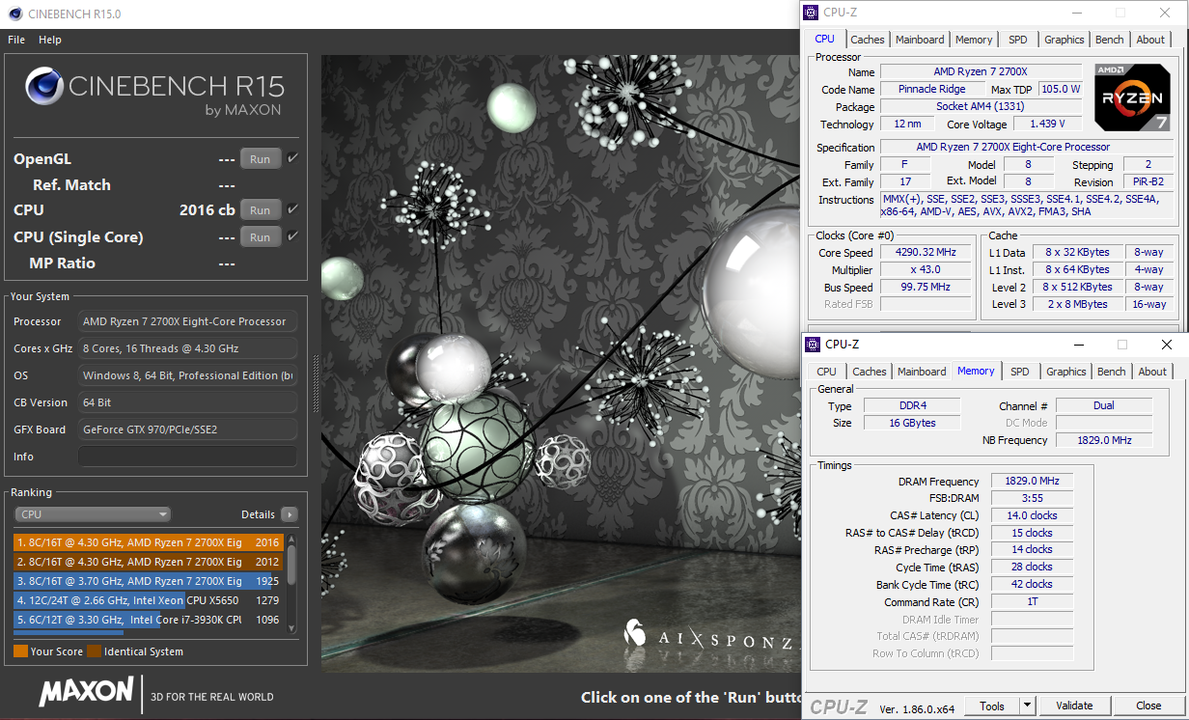Run the OpenGL benchmark
The image size is (1189, 720).
pos(260,159)
